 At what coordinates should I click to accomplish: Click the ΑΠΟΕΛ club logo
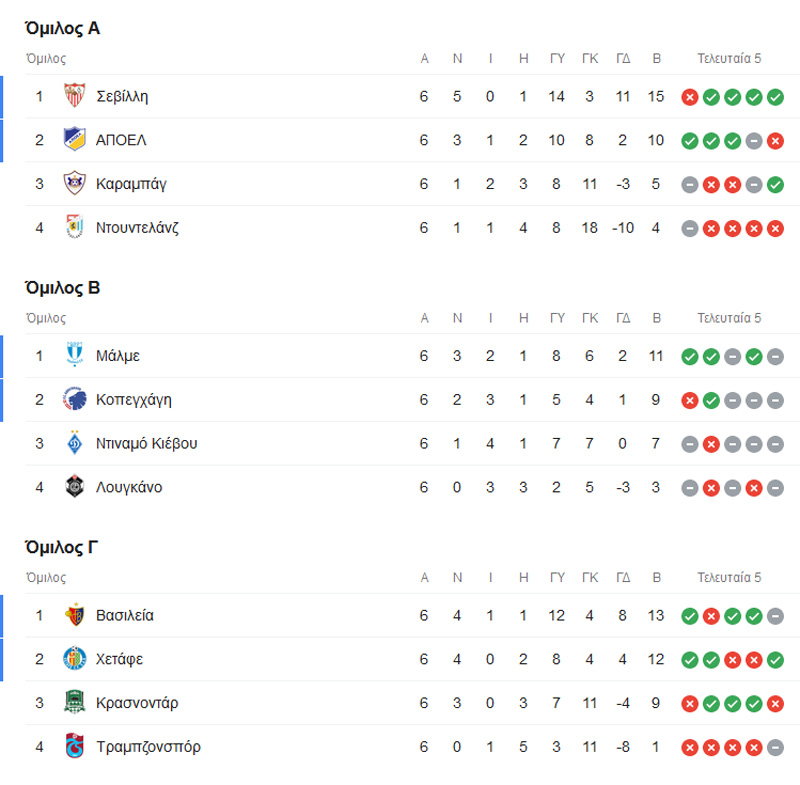(x=74, y=140)
